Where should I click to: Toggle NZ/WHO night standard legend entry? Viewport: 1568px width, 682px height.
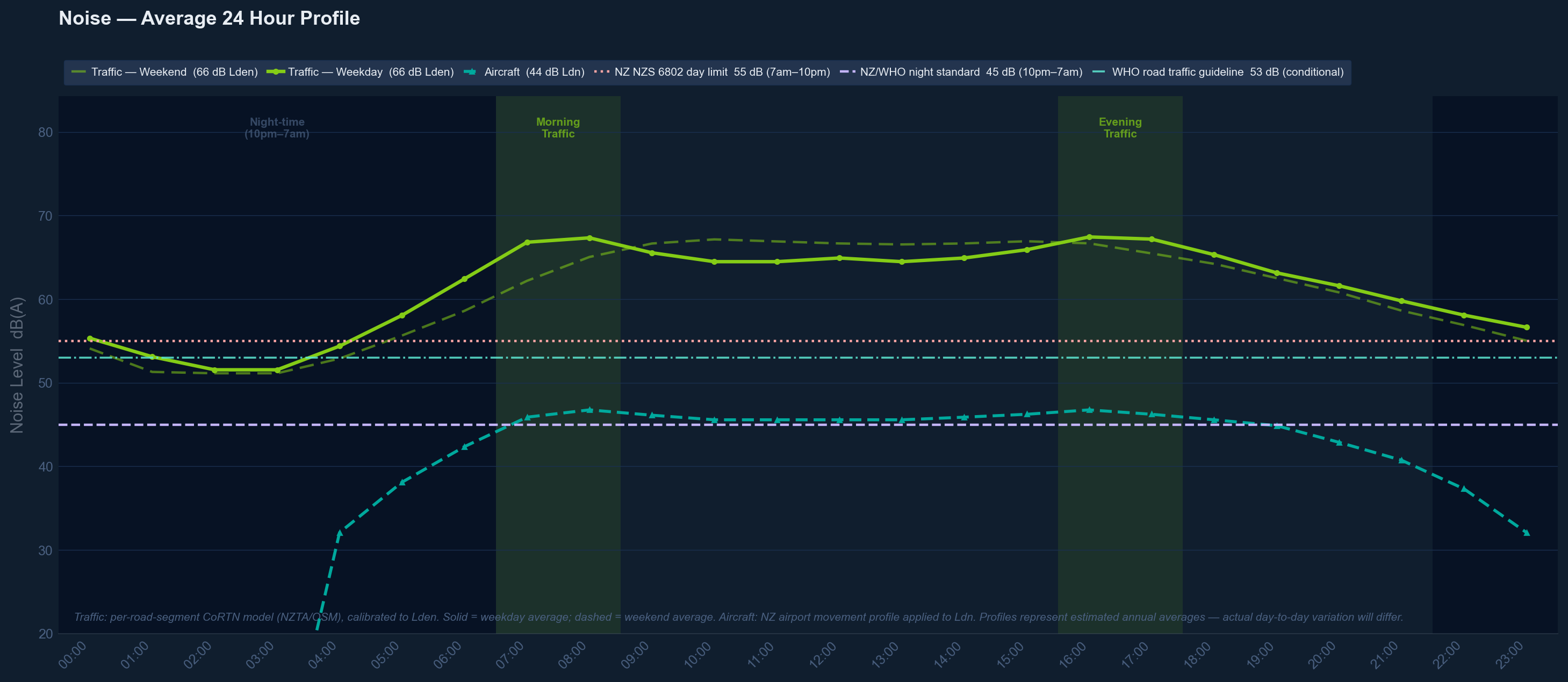pos(961,72)
